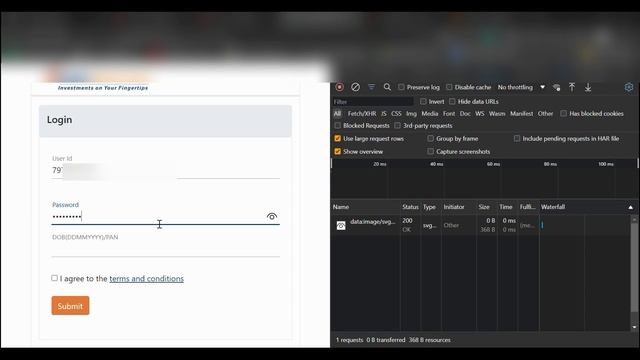
Task: Filter requests by Doc
Action: (x=465, y=113)
